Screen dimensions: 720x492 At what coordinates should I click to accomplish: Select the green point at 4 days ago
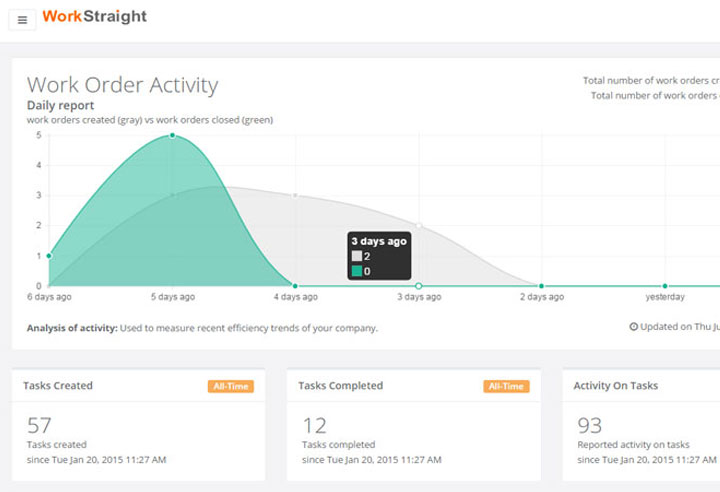tap(295, 286)
